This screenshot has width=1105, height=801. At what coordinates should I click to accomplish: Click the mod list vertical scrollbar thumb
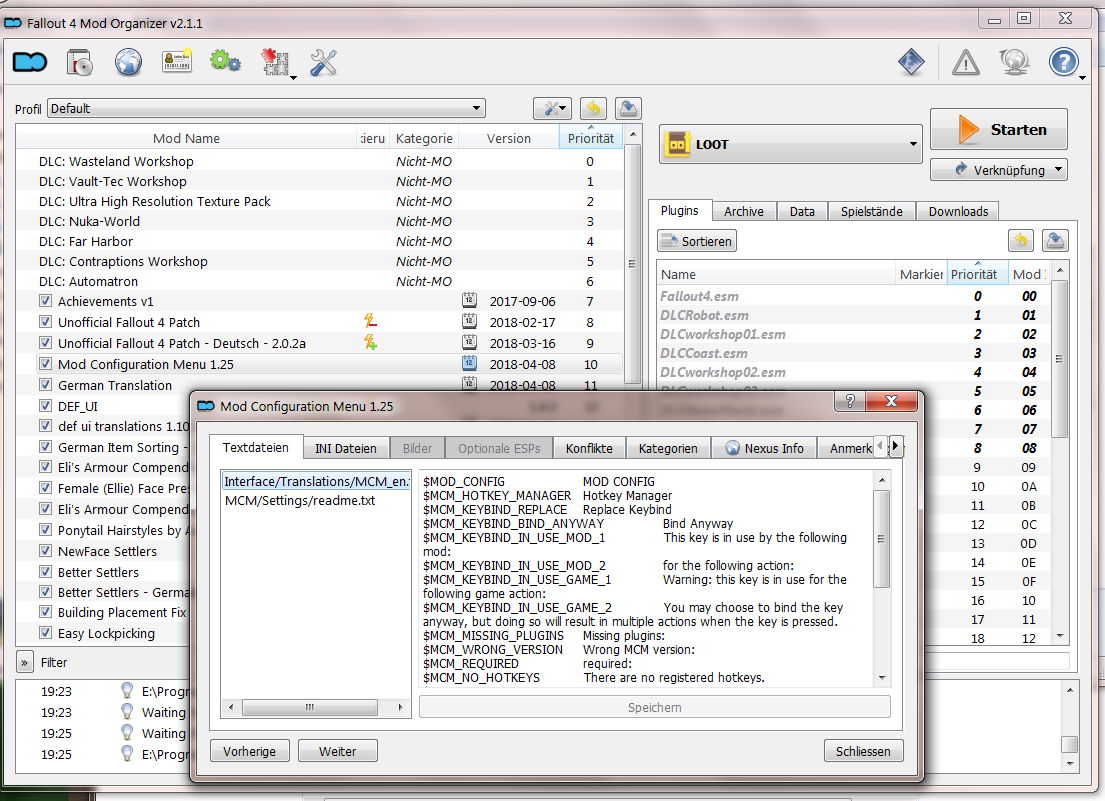pyautogui.click(x=632, y=265)
